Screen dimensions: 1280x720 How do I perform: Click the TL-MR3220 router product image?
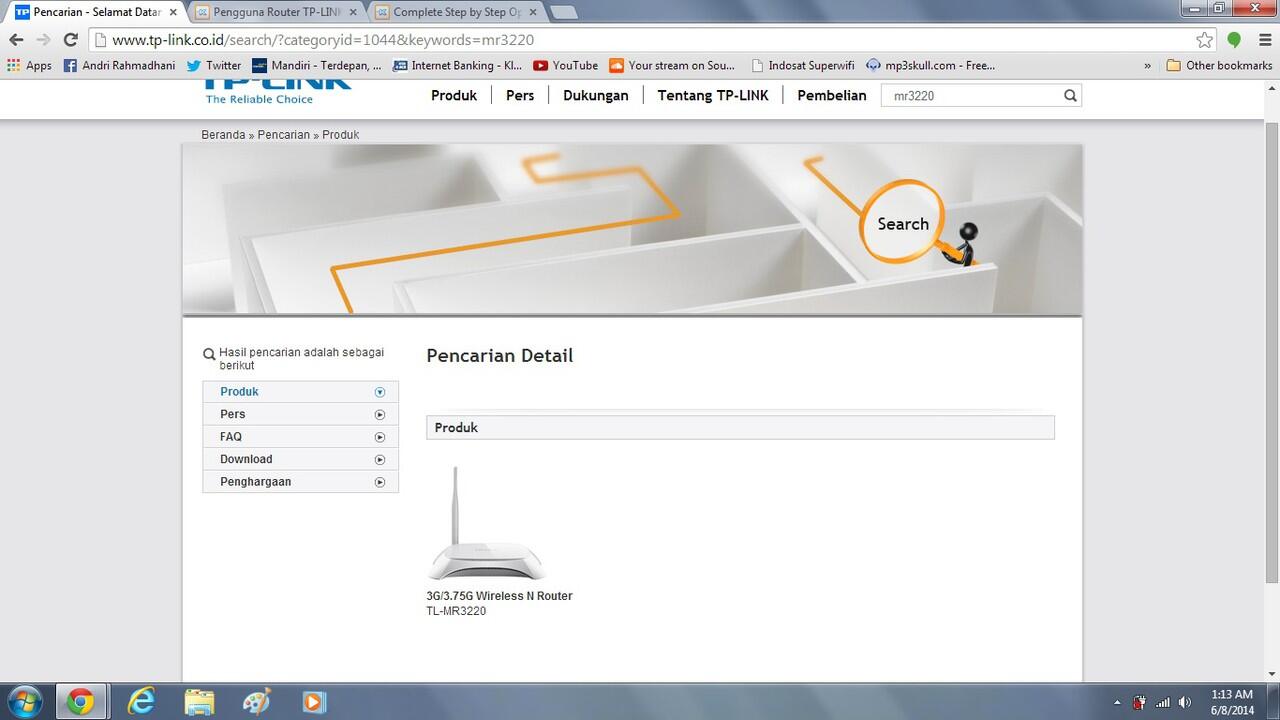tap(487, 524)
